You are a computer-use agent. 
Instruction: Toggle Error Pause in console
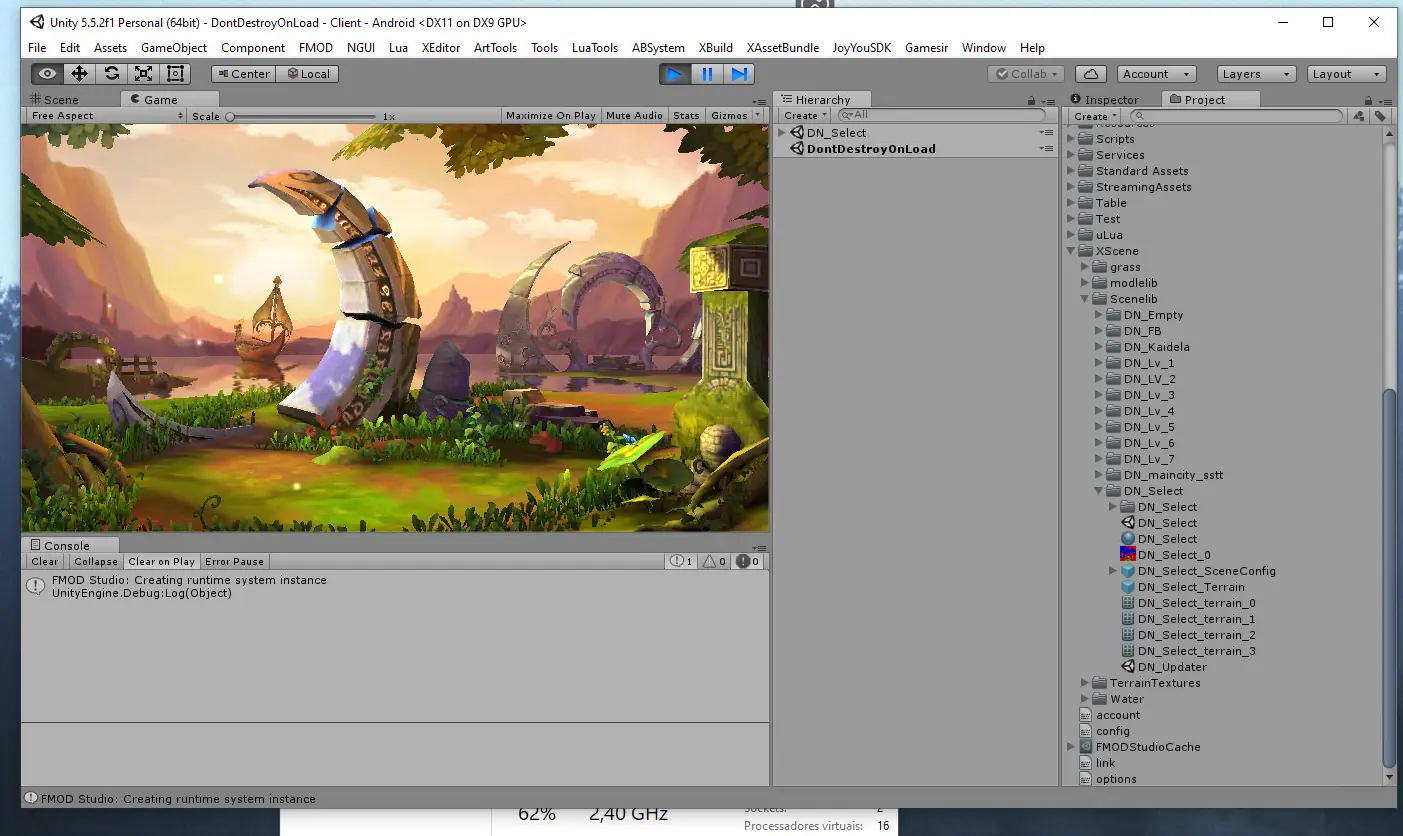(x=234, y=562)
